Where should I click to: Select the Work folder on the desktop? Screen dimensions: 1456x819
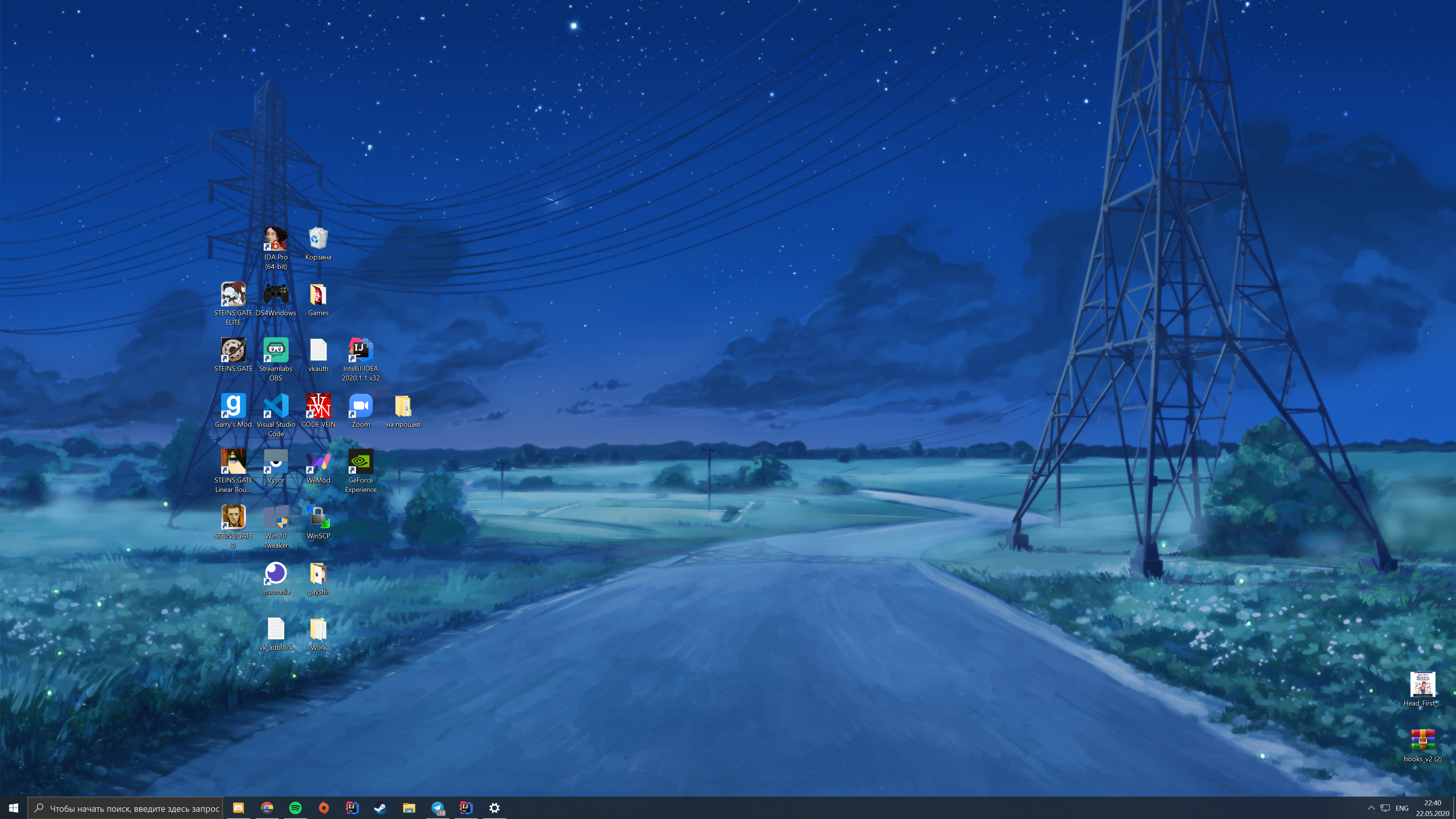pyautogui.click(x=318, y=634)
